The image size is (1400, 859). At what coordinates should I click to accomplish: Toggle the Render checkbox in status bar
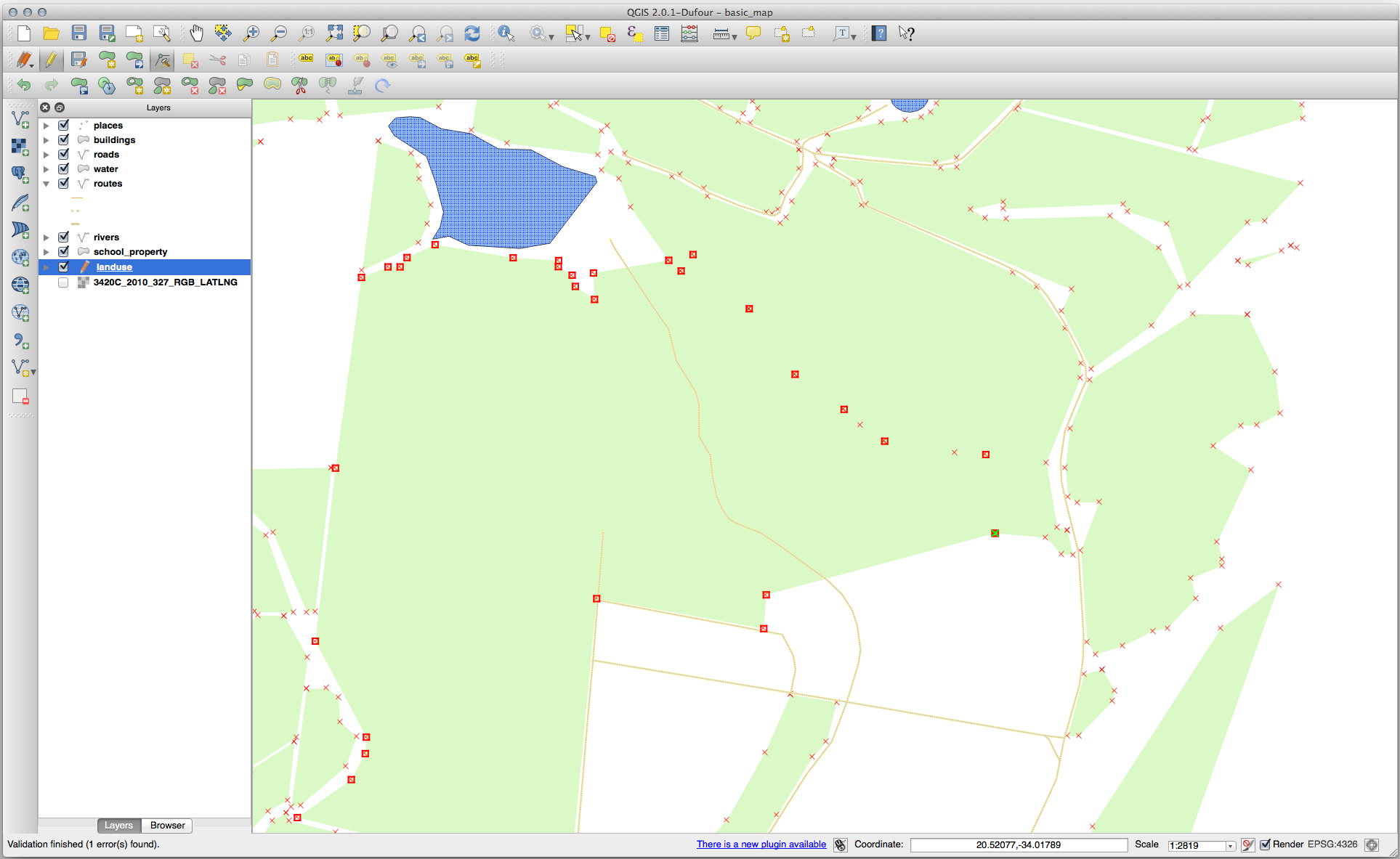pyautogui.click(x=1265, y=844)
